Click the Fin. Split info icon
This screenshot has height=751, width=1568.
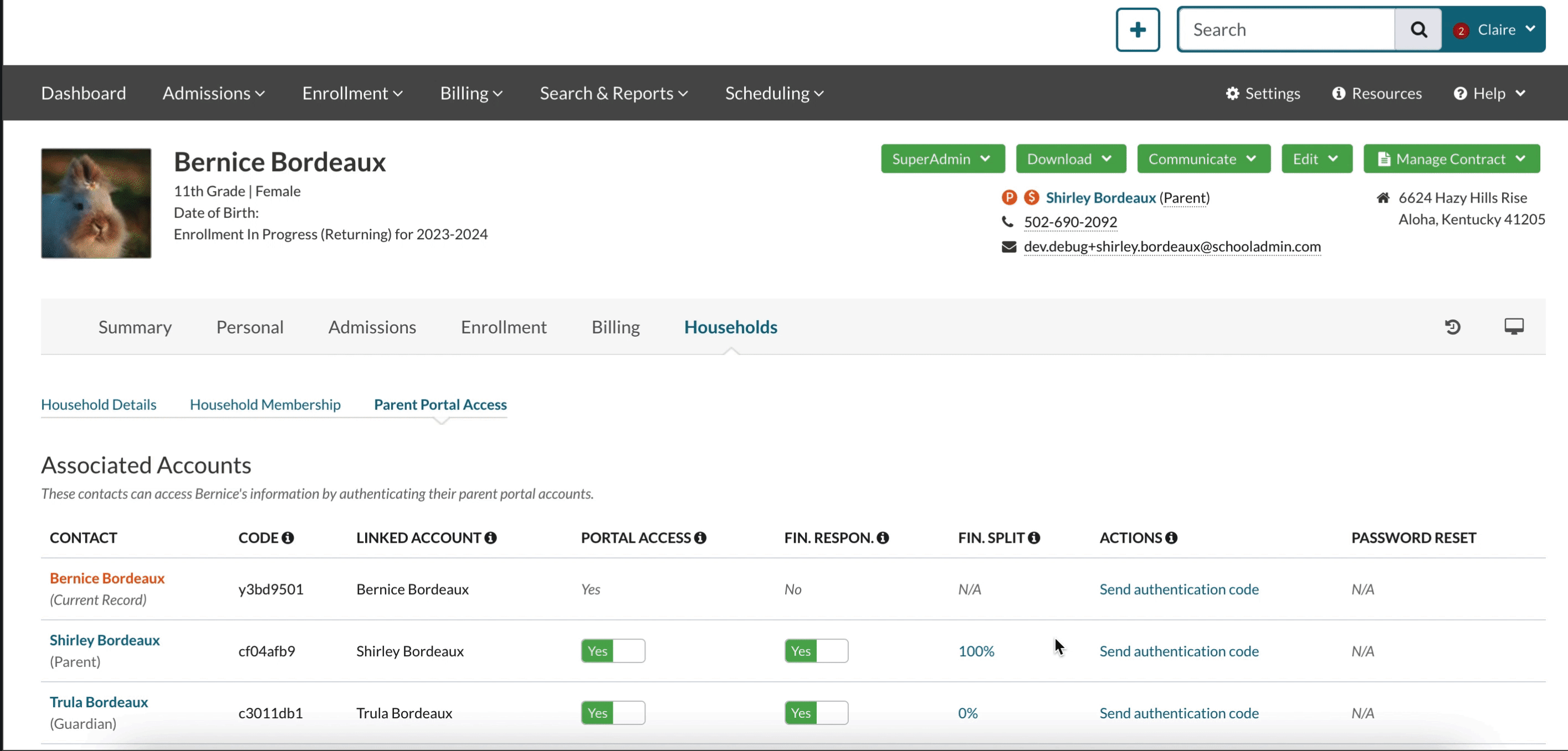[1034, 538]
